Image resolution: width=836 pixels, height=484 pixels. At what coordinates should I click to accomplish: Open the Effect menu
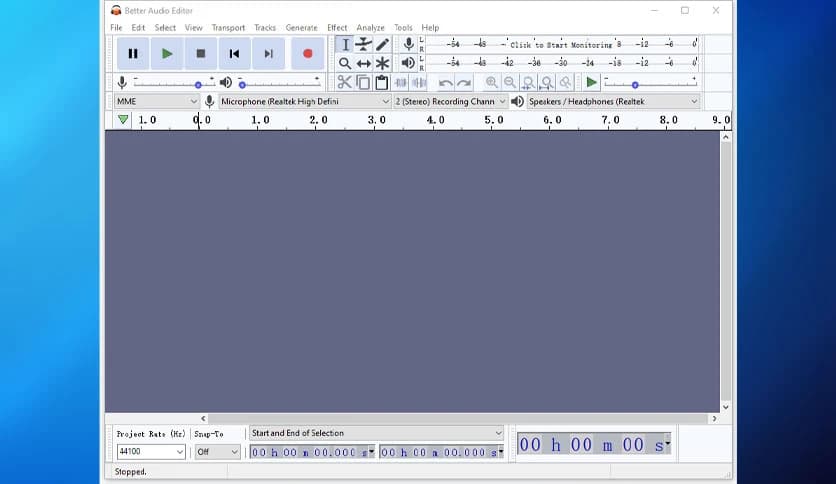click(337, 27)
